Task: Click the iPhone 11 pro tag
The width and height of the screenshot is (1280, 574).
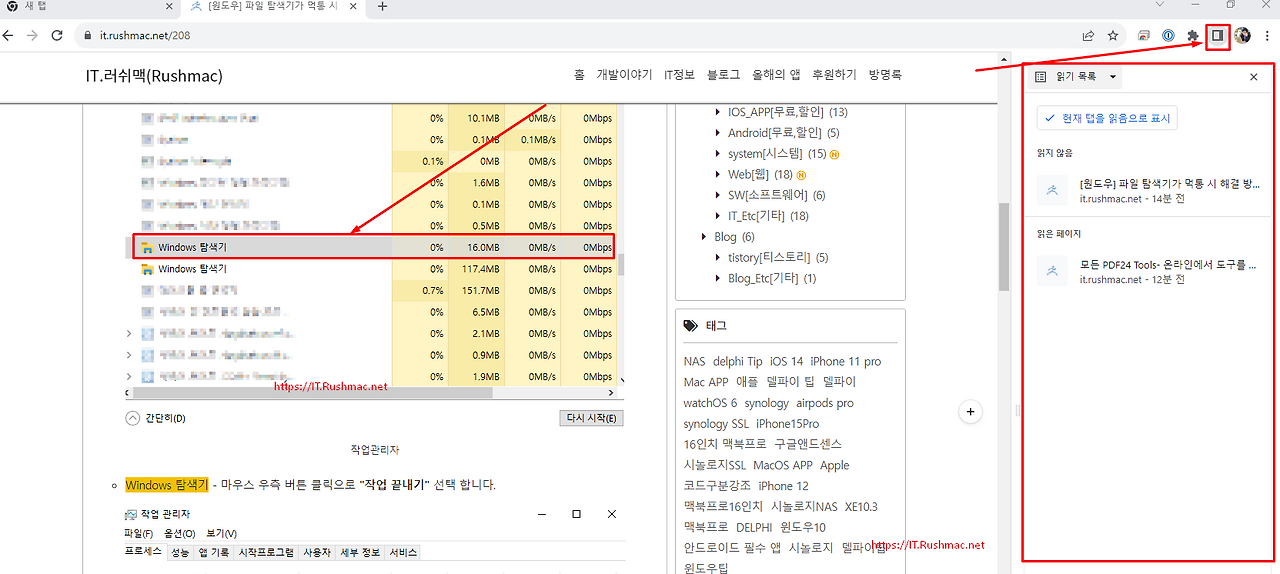Action: pyautogui.click(x=846, y=361)
